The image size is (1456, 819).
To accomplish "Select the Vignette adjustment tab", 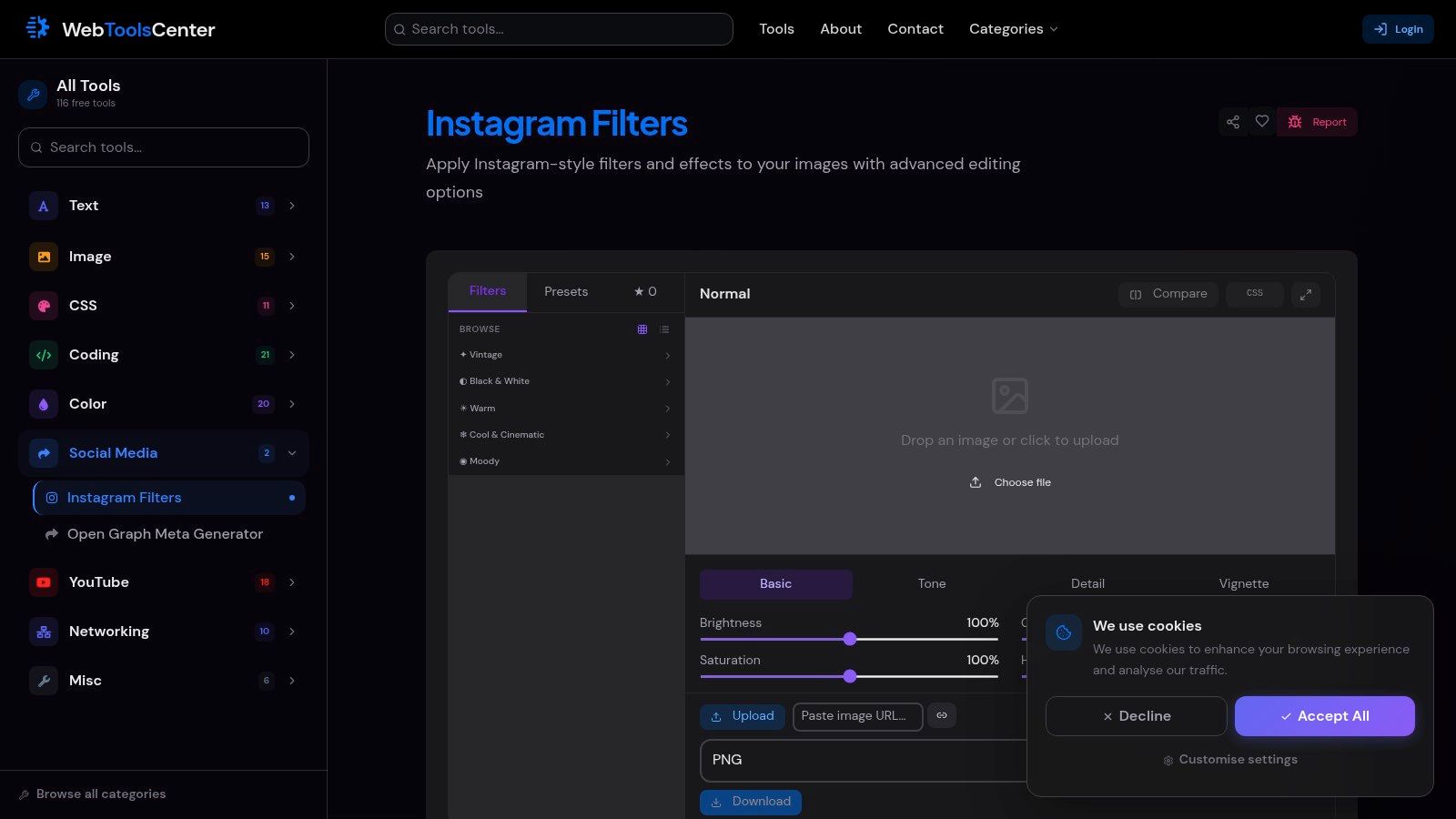I will click(x=1244, y=584).
